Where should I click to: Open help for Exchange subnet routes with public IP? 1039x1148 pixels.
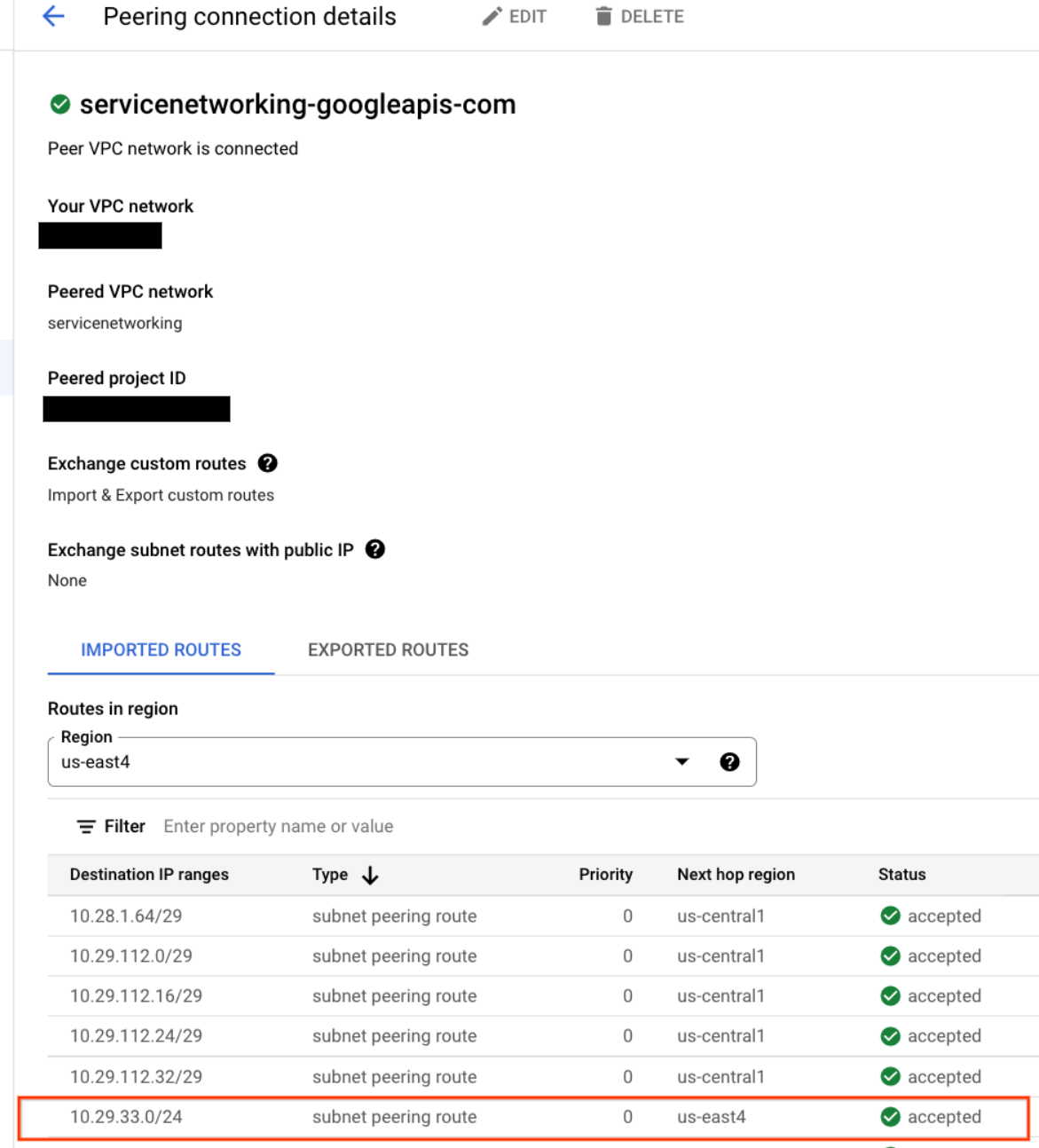point(375,549)
